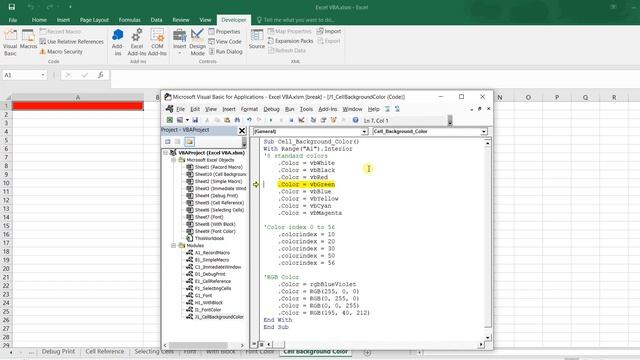Toggle Design Mode in Controls ribbon group
This screenshot has height=360, width=640.
pyautogui.click(x=198, y=42)
